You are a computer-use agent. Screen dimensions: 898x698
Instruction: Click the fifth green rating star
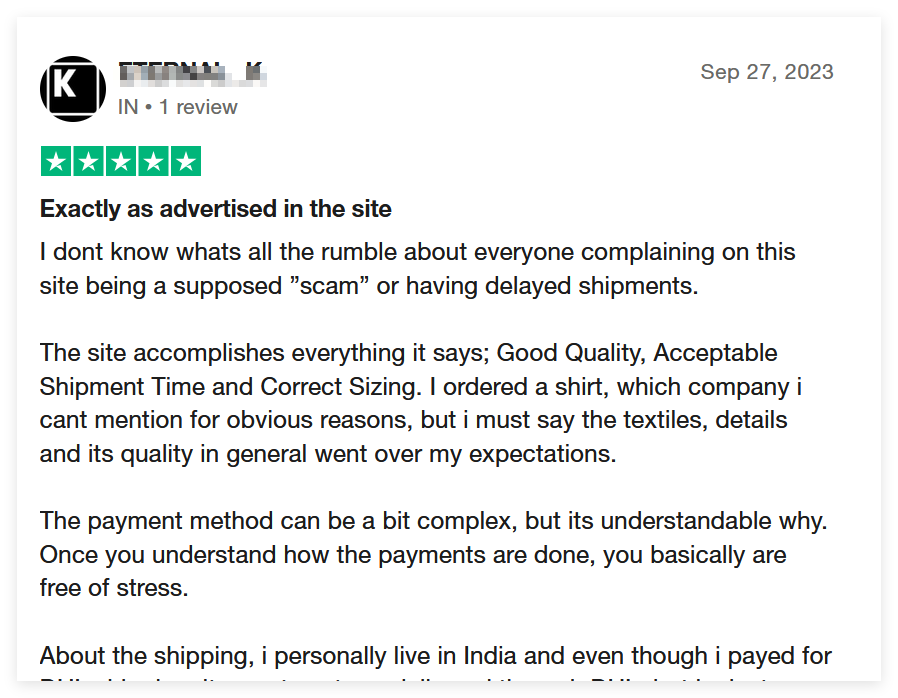coord(186,161)
